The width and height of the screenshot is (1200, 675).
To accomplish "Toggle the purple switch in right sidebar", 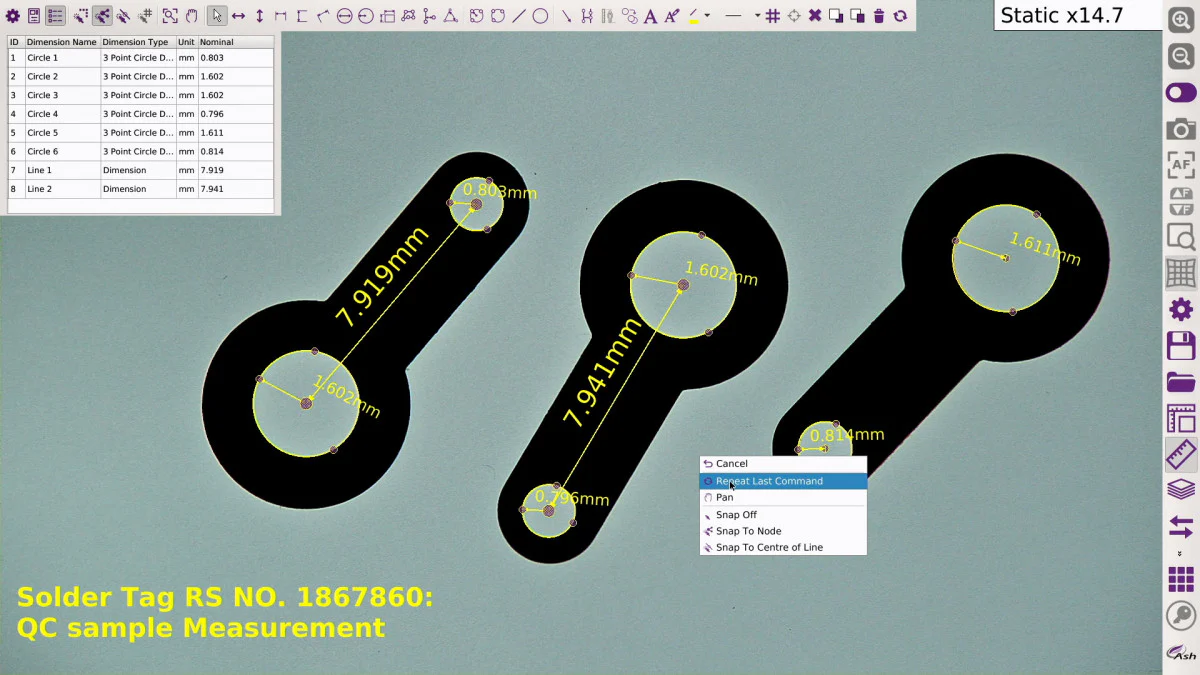I will [1181, 93].
